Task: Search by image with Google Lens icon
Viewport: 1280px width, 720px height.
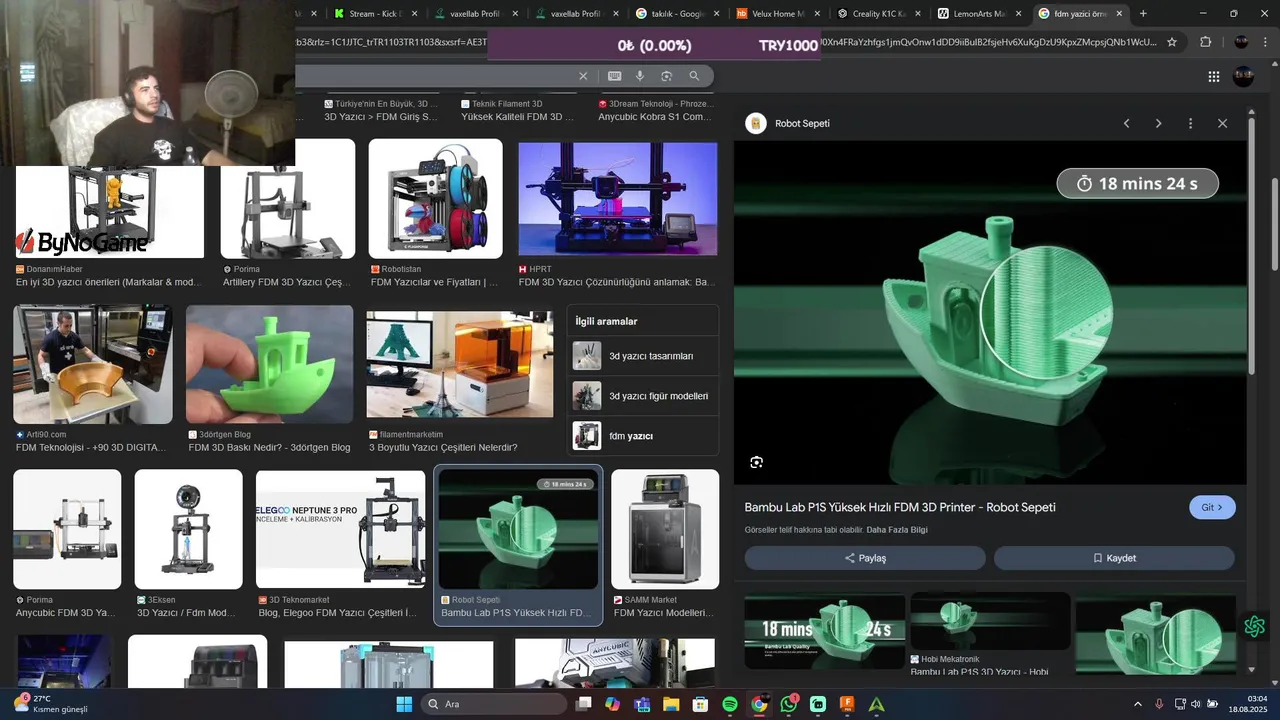Action: click(x=666, y=76)
